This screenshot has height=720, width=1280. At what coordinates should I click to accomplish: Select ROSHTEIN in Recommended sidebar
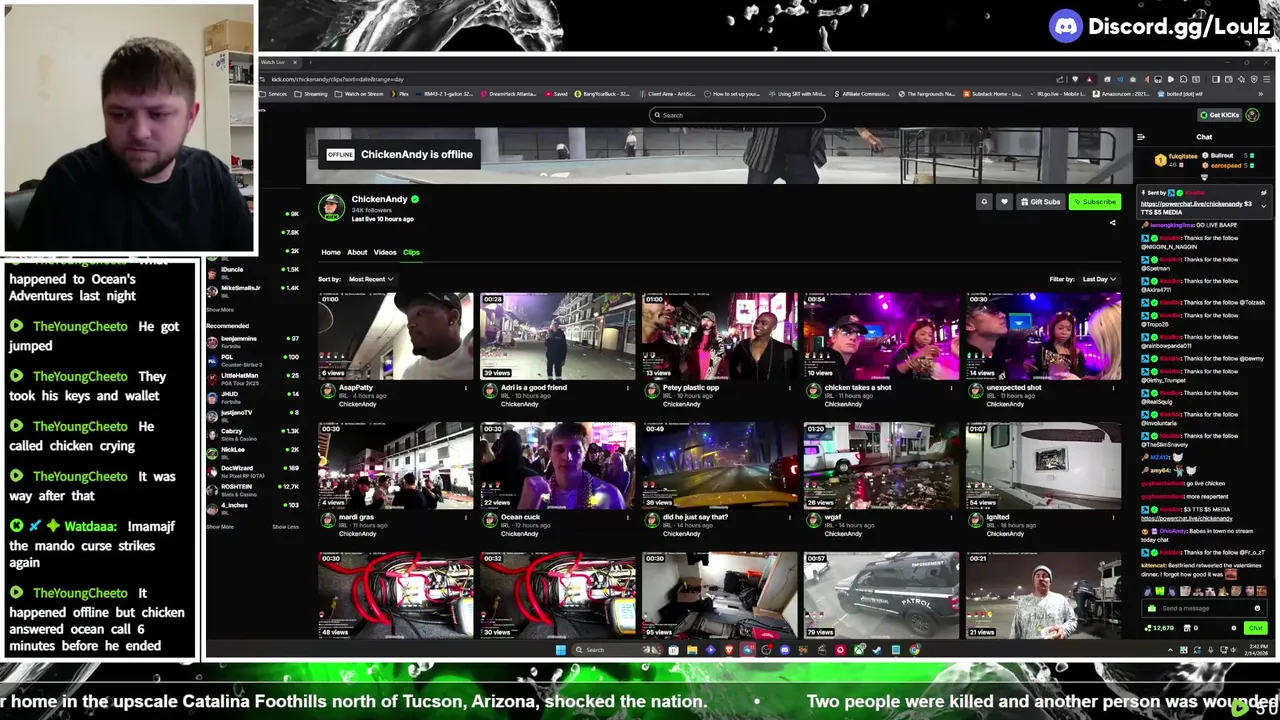point(253,488)
